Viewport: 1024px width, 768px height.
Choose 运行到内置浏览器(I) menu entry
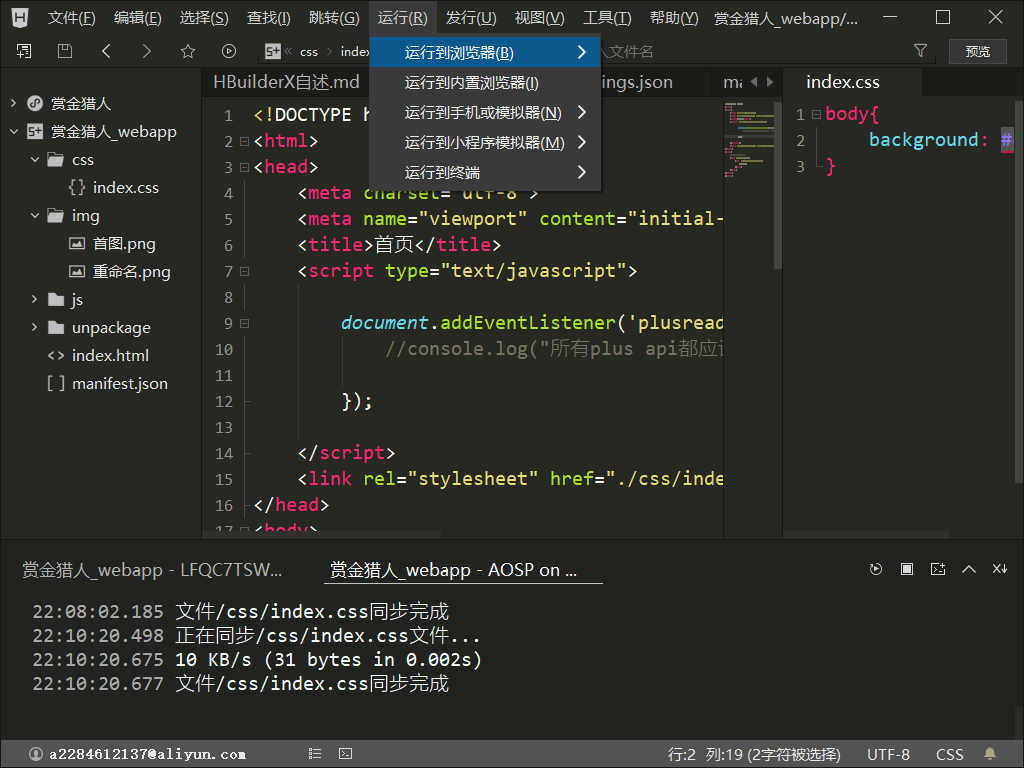point(485,82)
